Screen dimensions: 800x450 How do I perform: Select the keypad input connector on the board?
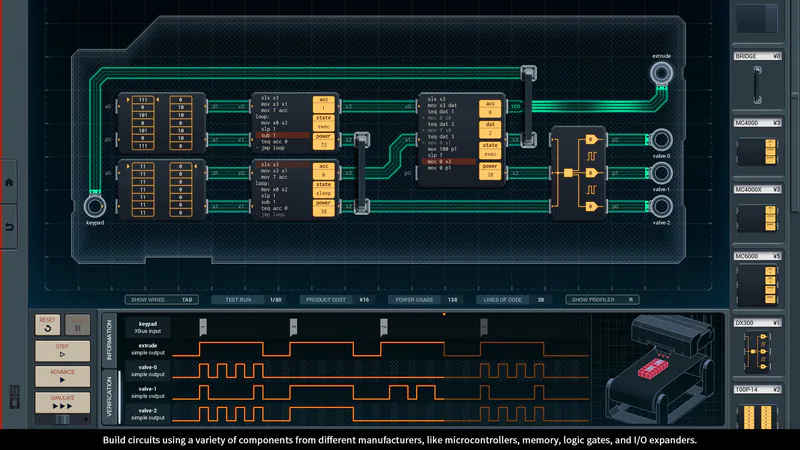click(94, 206)
